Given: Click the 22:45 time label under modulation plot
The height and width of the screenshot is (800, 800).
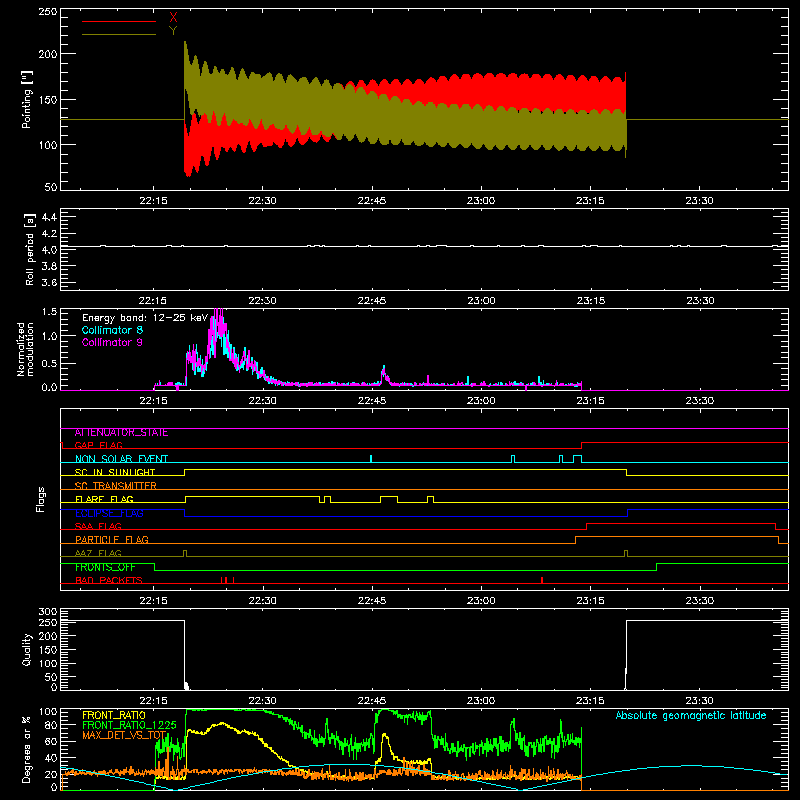Looking at the screenshot, I should pyautogui.click(x=372, y=401).
